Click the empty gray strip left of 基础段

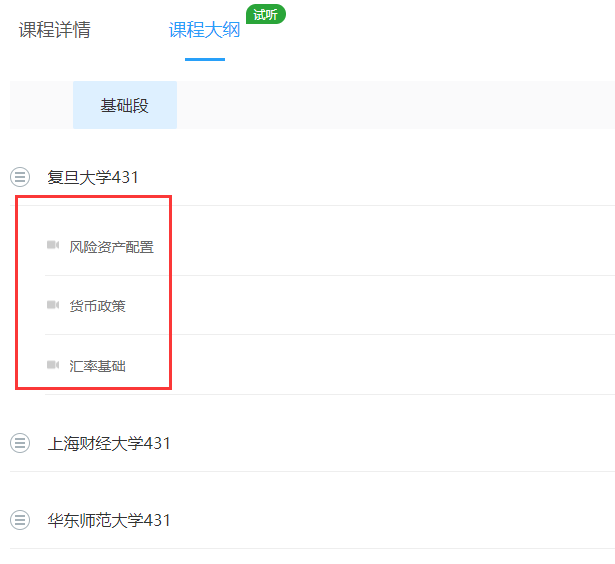(x=41, y=105)
